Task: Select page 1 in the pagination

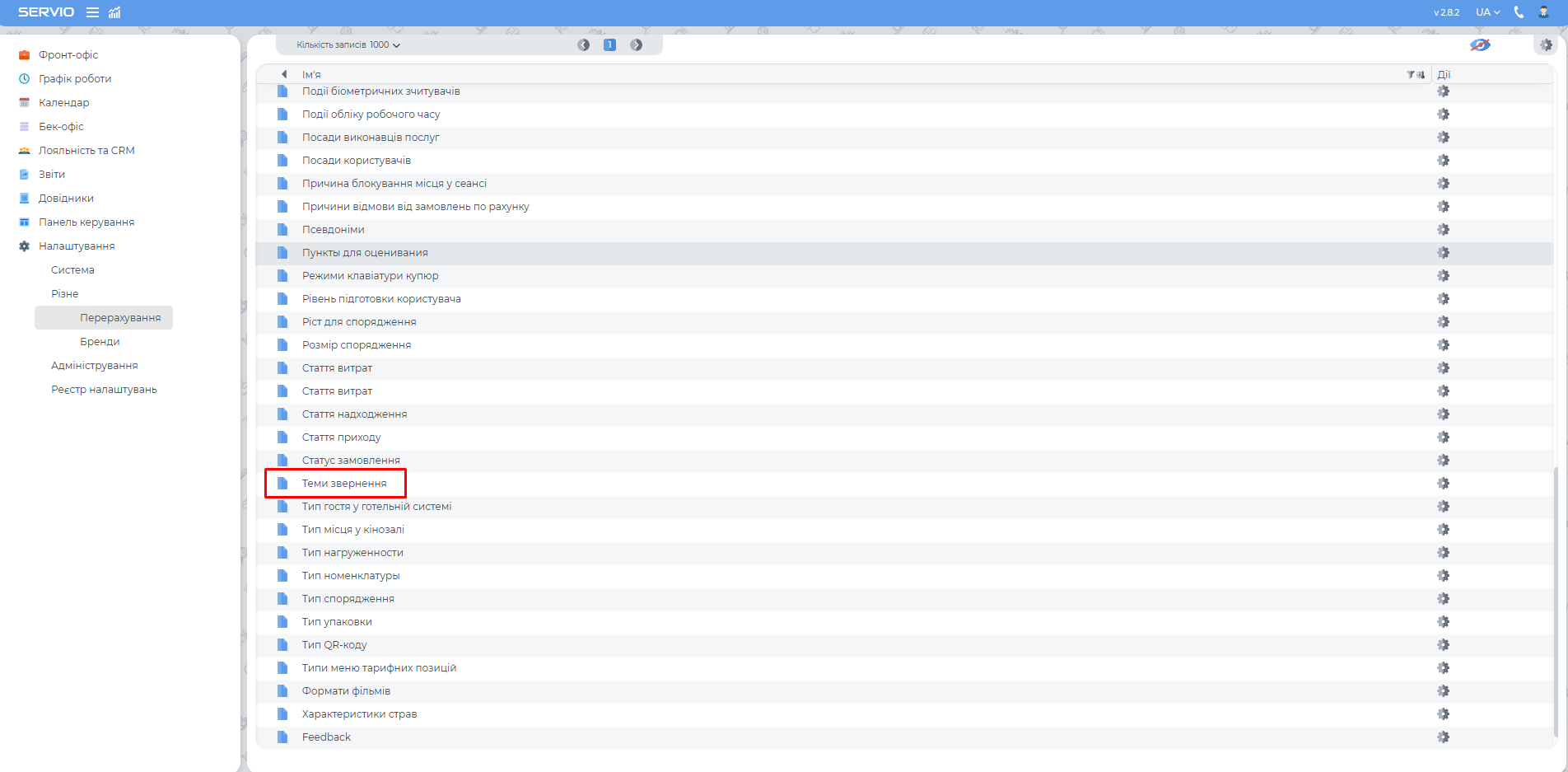Action: (610, 45)
